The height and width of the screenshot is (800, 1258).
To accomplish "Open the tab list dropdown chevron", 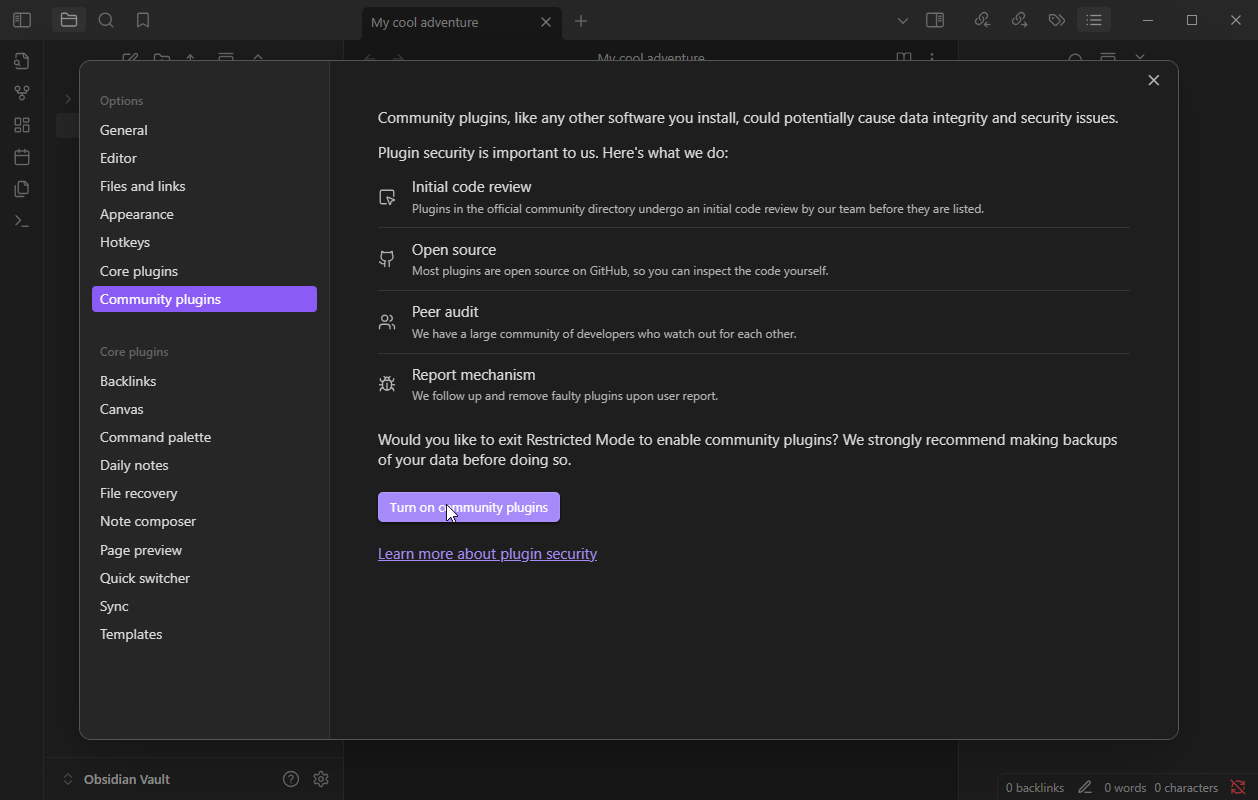I will [x=903, y=20].
